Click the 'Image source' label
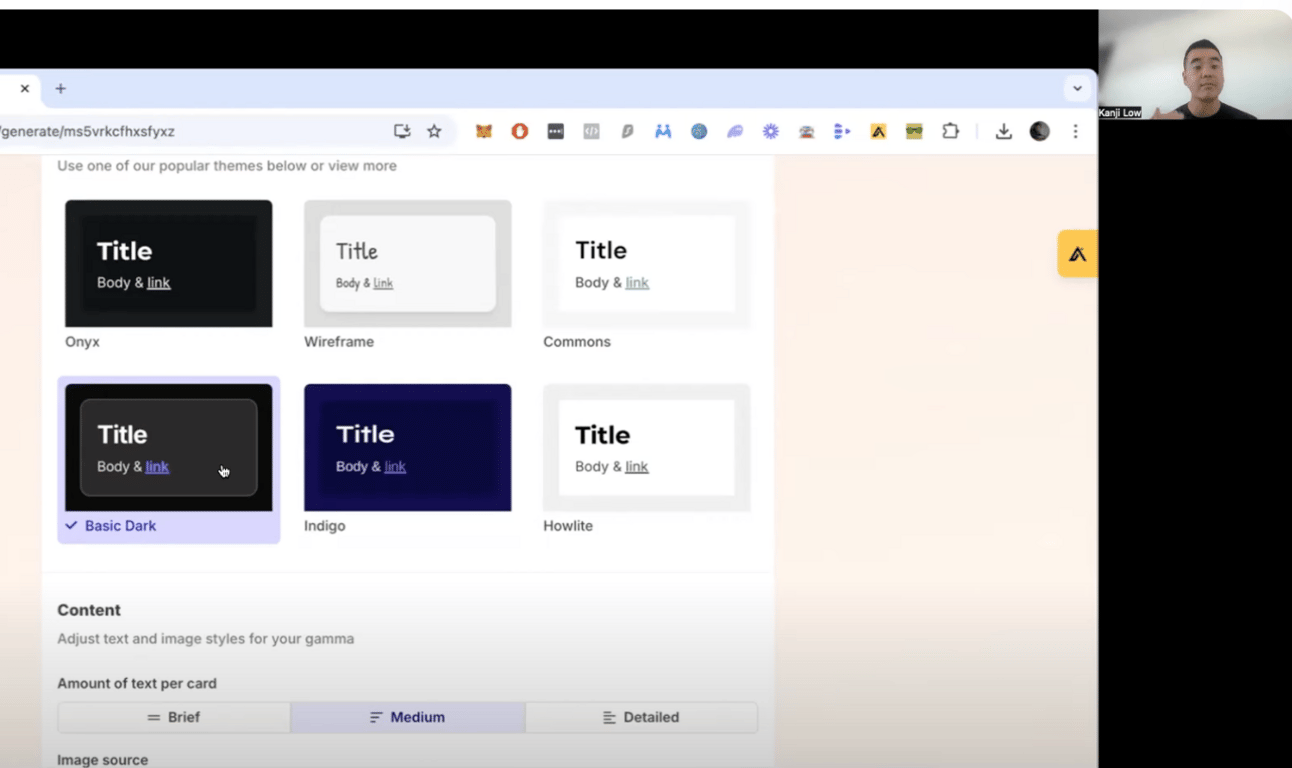The image size is (1292, 768). [103, 760]
